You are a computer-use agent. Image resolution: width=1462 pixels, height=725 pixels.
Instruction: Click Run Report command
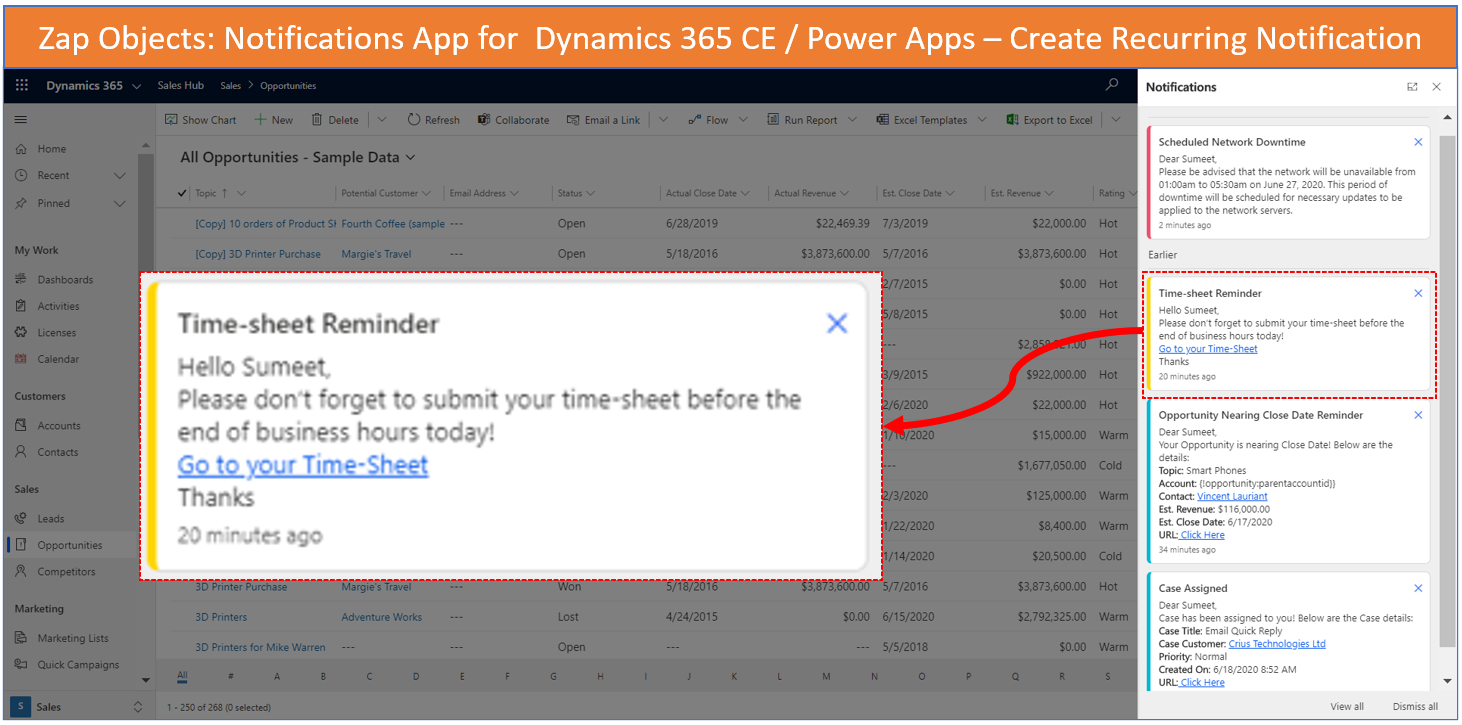(802, 120)
